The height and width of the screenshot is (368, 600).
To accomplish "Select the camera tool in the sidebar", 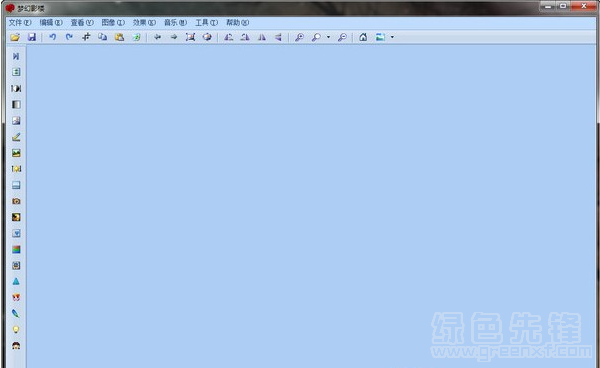I will tap(16, 201).
